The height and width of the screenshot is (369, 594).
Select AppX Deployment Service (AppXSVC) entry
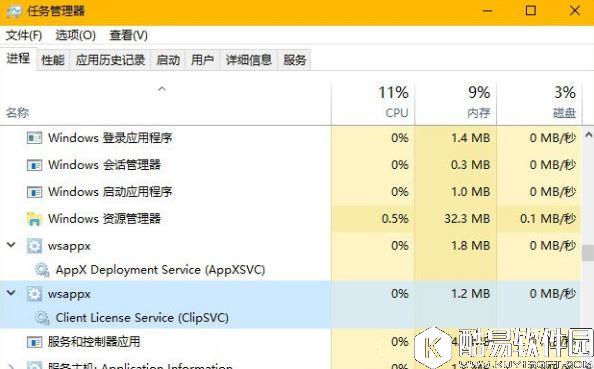(x=160, y=270)
